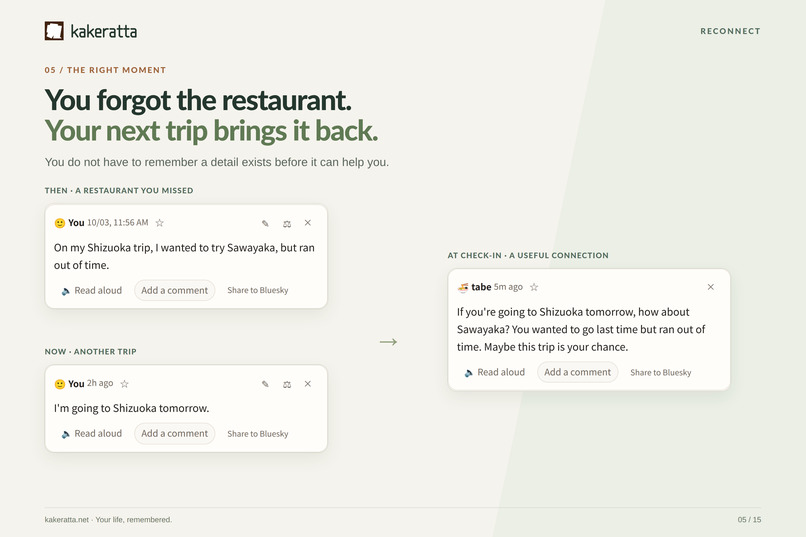Close the 10/03 Shizuoka trip note
Viewport: 806px width, 537px height.
307,223
